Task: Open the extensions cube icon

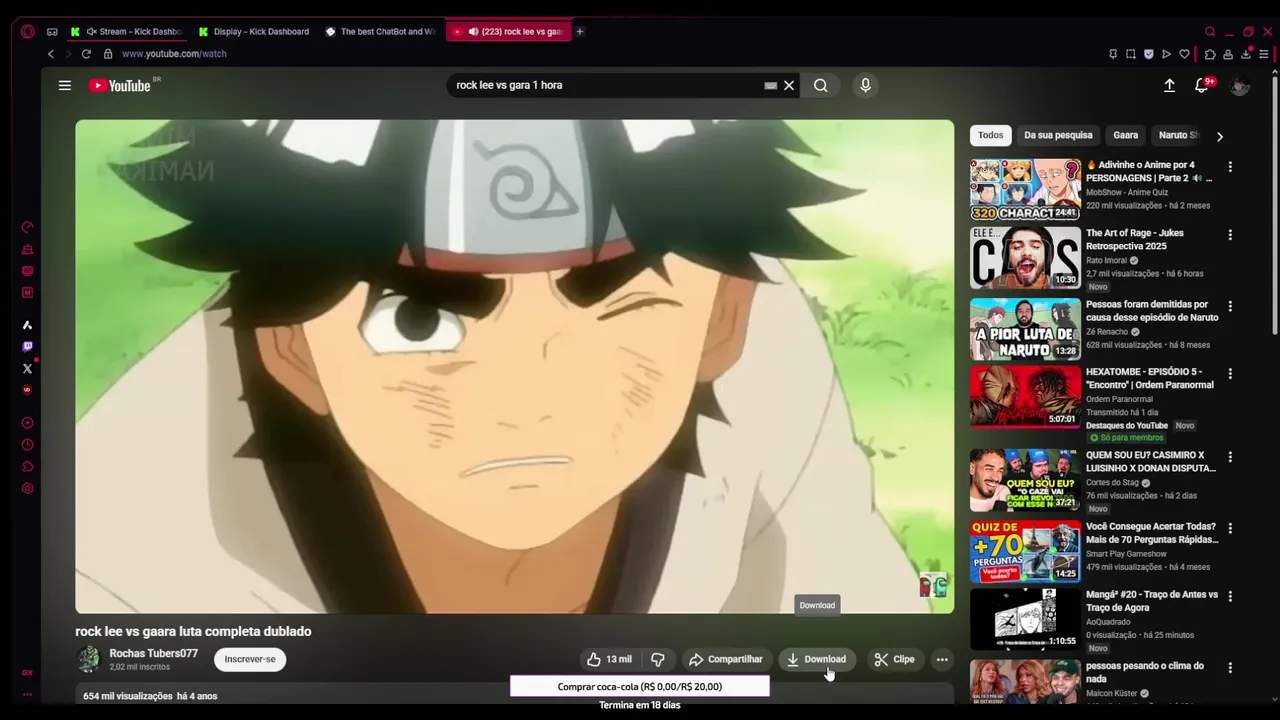Action: coord(1210,54)
